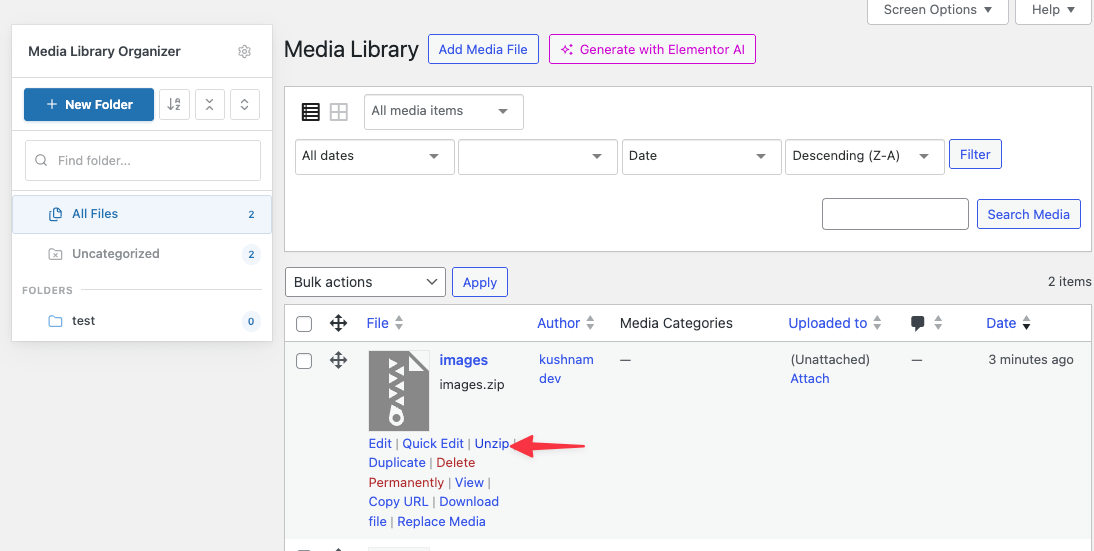This screenshot has width=1094, height=551.
Task: Click Delete Permanently row action
Action: tap(421, 473)
